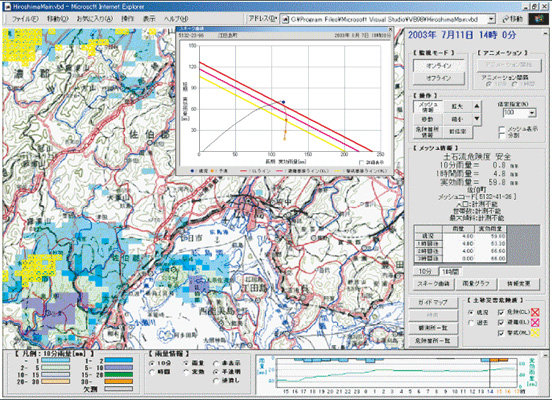Open the 倍率指定 100 combo box
The width and height of the screenshot is (552, 400).
coord(519,113)
